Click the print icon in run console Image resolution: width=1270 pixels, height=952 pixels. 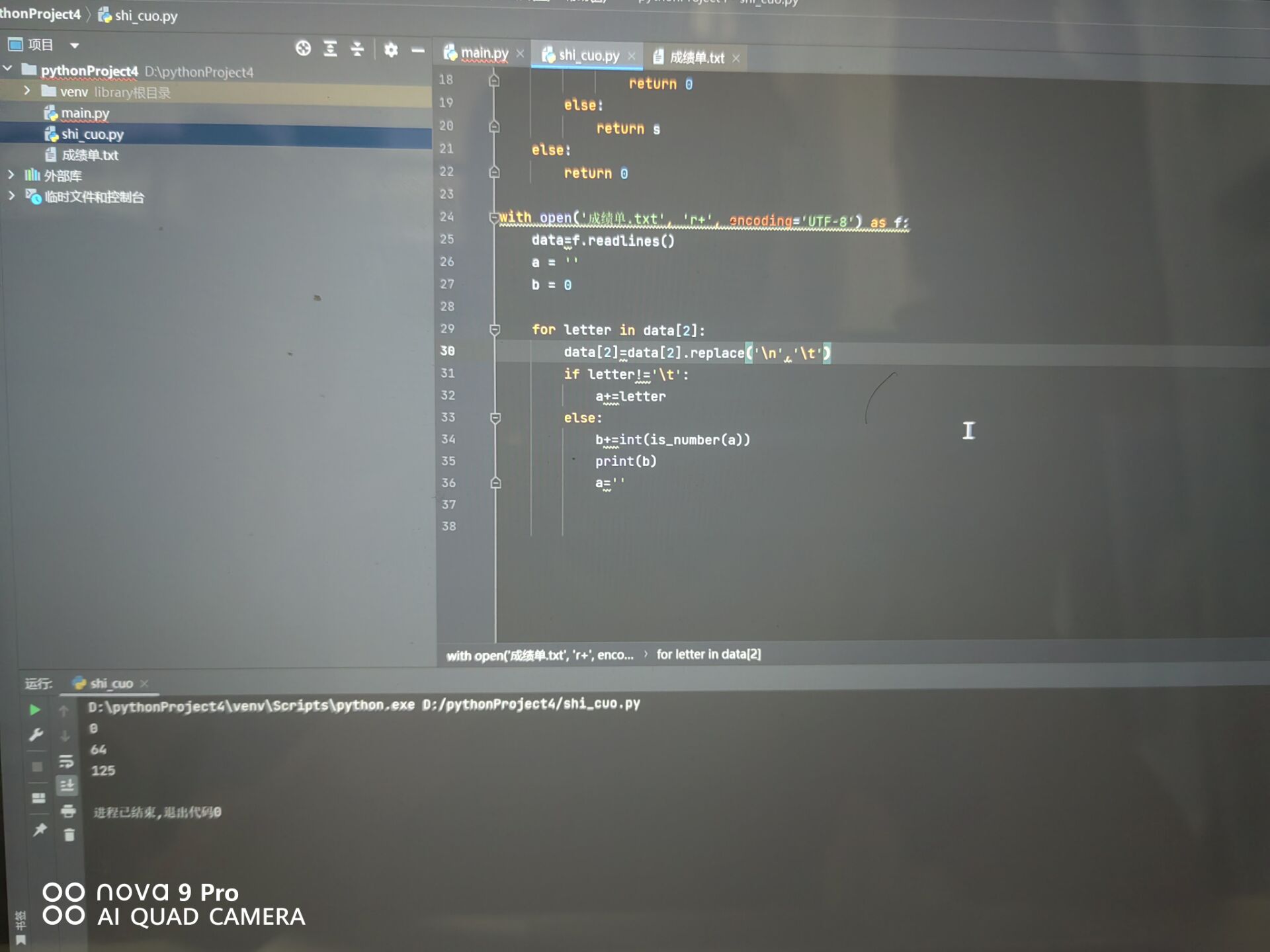coord(68,811)
